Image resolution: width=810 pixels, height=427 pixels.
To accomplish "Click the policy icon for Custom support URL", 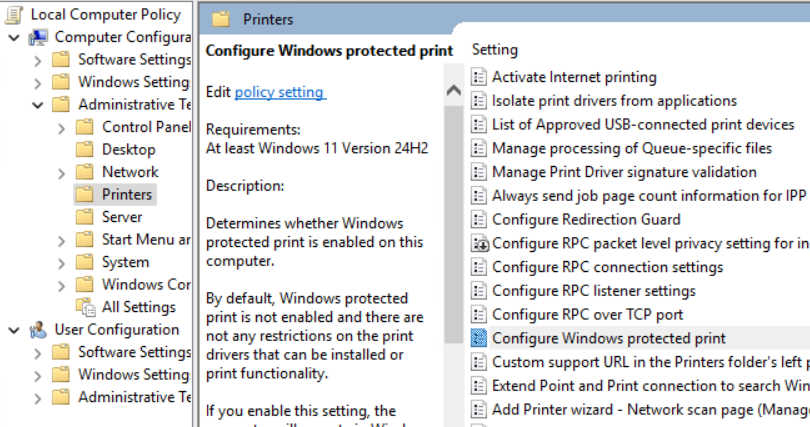I will [x=479, y=362].
